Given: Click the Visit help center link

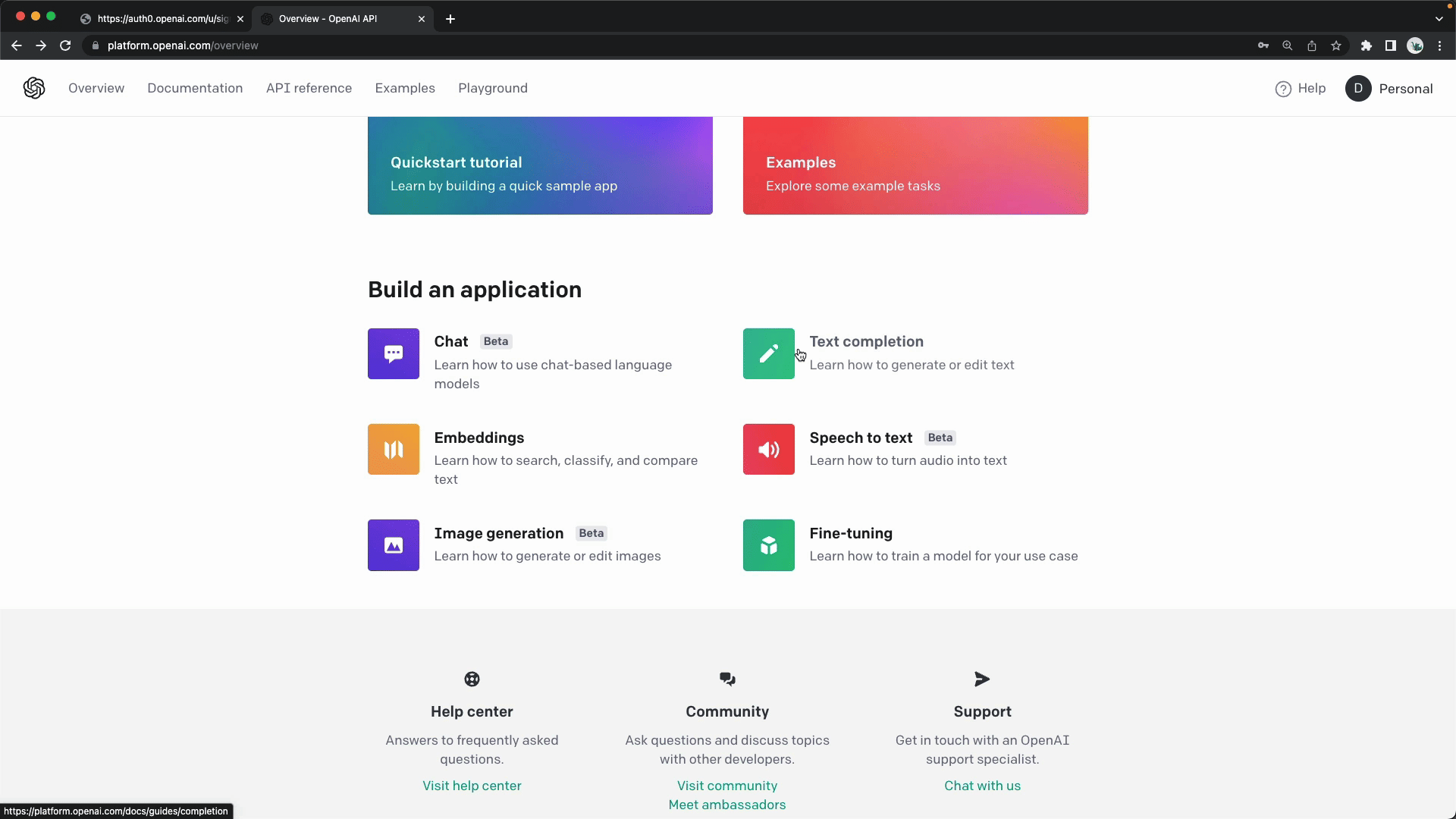Looking at the screenshot, I should pos(472,786).
